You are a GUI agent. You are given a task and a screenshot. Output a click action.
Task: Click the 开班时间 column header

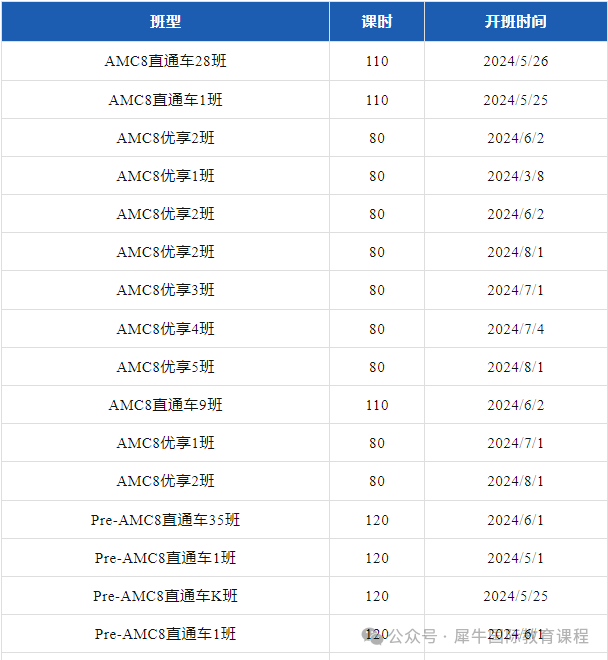(516, 21)
